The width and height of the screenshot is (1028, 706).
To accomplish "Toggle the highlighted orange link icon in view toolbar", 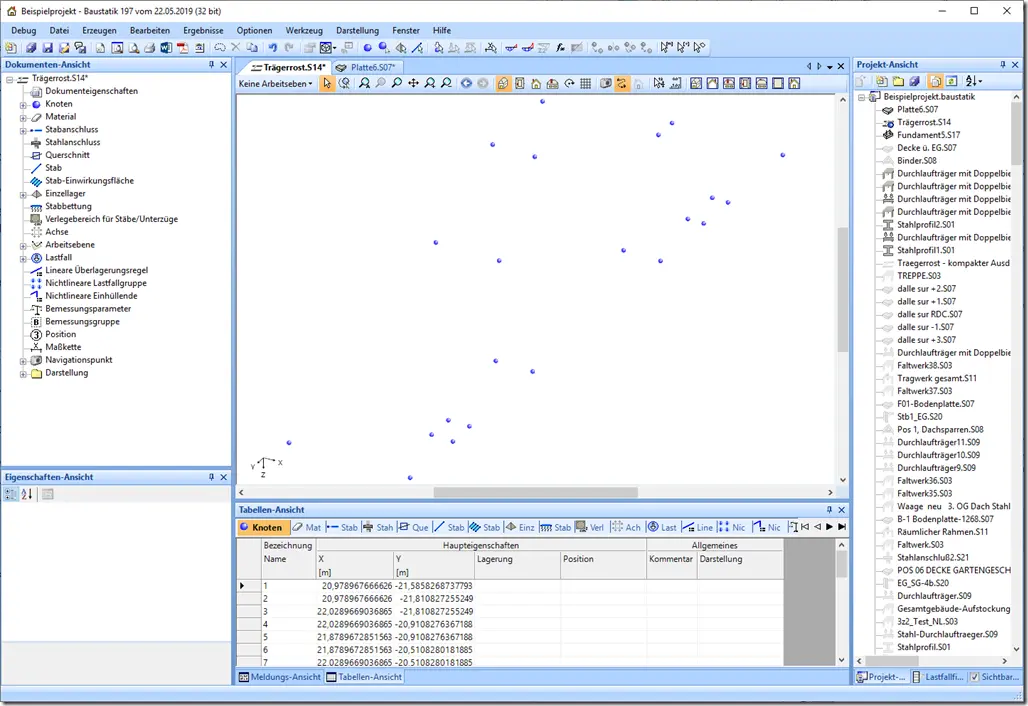I will [x=622, y=83].
